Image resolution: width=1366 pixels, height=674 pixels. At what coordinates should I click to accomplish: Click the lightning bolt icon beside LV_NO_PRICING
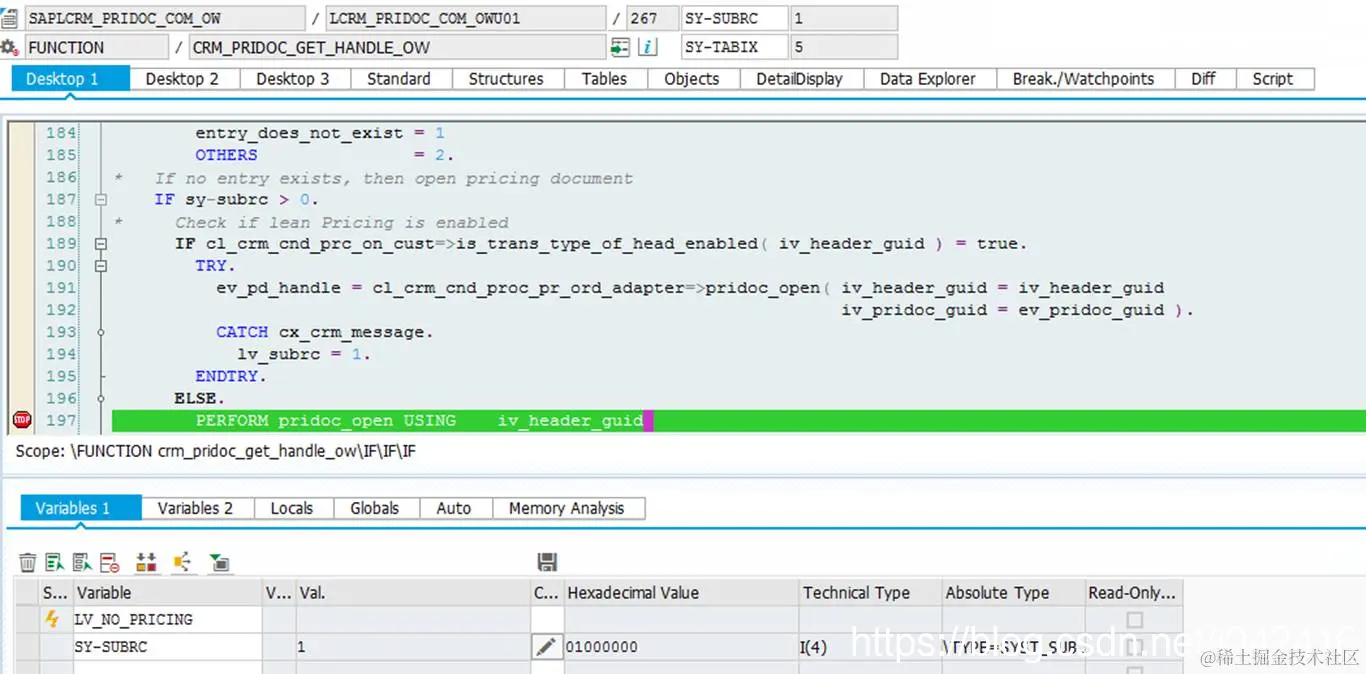tap(52, 619)
